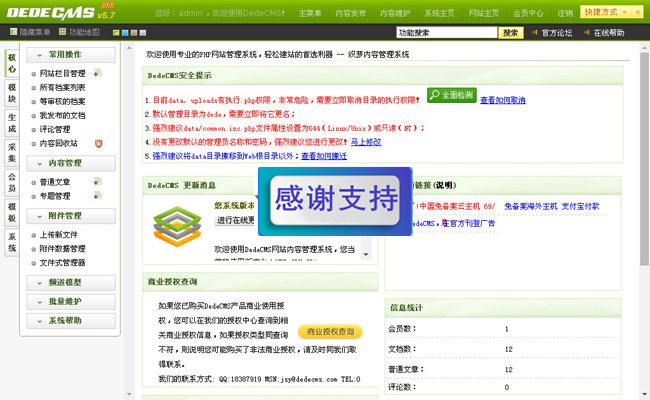Viewport: 650px width, 400px height.
Task: Open 评论管理 in the sidebar
Action: (55, 129)
